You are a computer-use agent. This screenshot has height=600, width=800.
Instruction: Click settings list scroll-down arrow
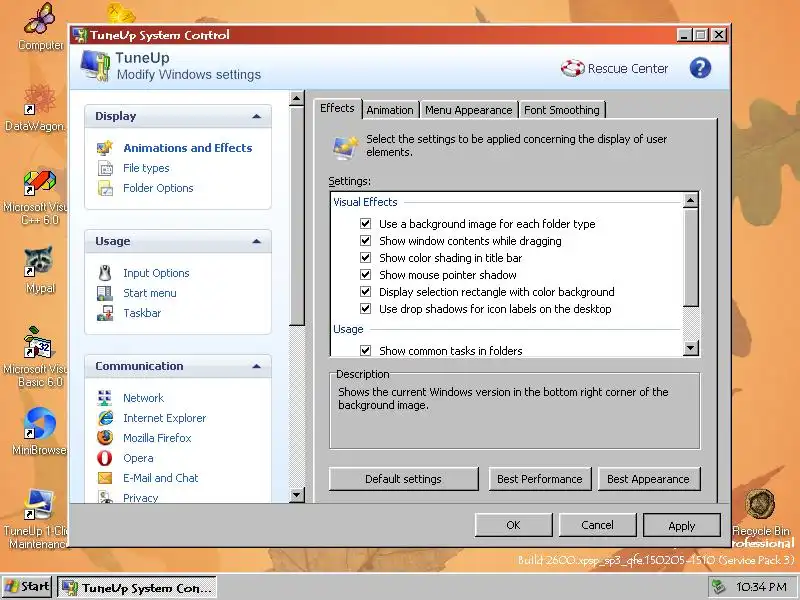tap(690, 348)
